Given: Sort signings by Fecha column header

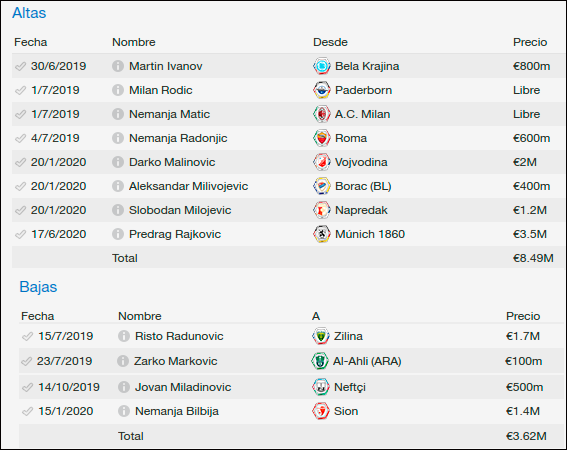Looking at the screenshot, I should [30, 42].
